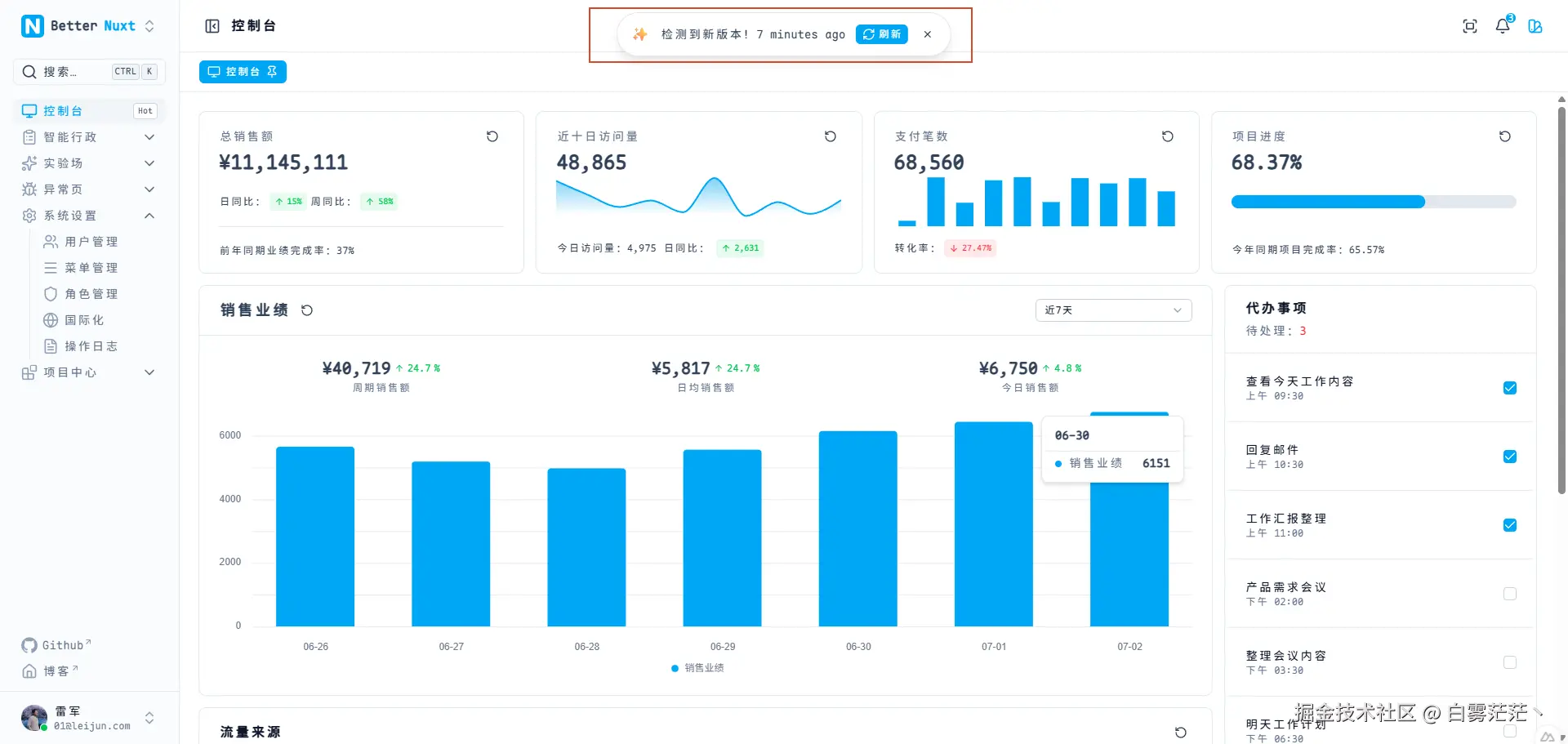Click the 操作日志 document icon

click(x=51, y=346)
